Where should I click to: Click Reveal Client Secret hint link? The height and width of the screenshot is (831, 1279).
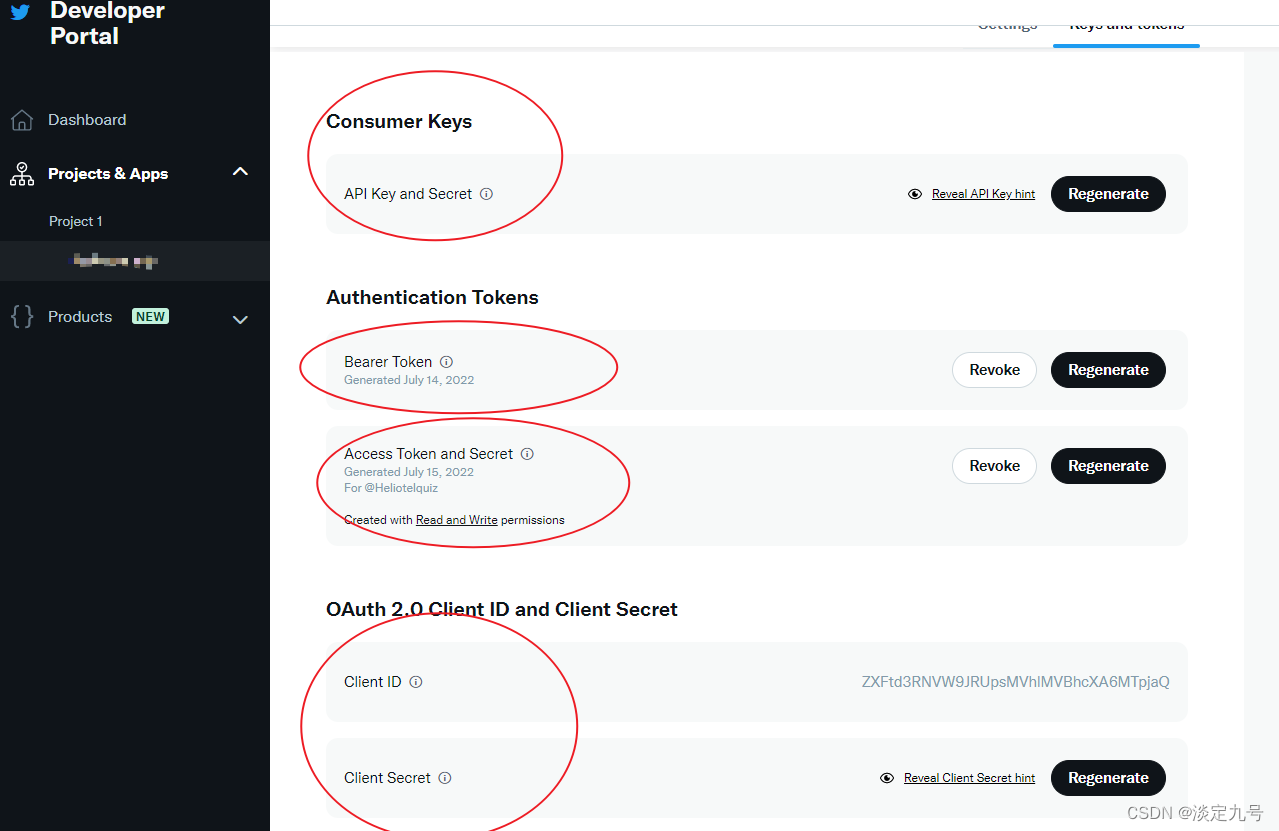pyautogui.click(x=969, y=778)
